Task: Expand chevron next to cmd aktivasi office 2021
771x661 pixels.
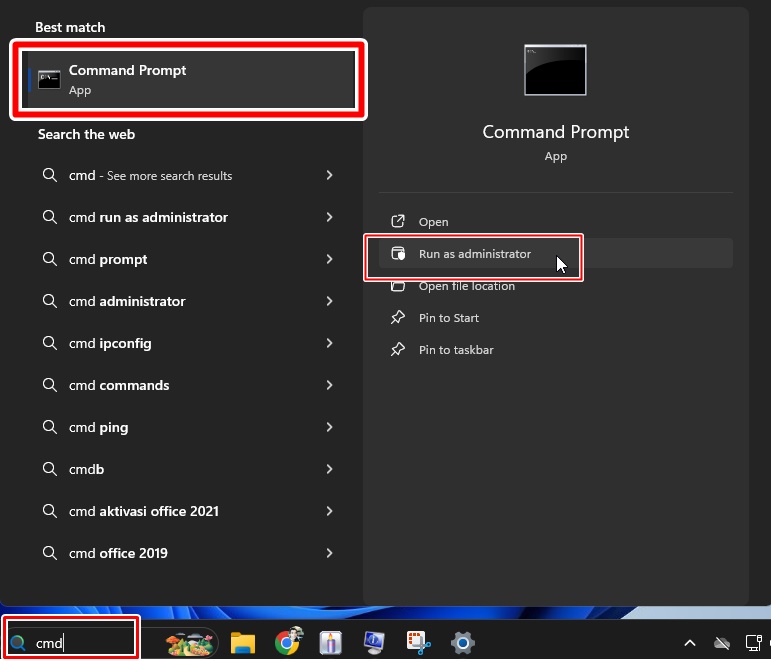Action: [329, 511]
